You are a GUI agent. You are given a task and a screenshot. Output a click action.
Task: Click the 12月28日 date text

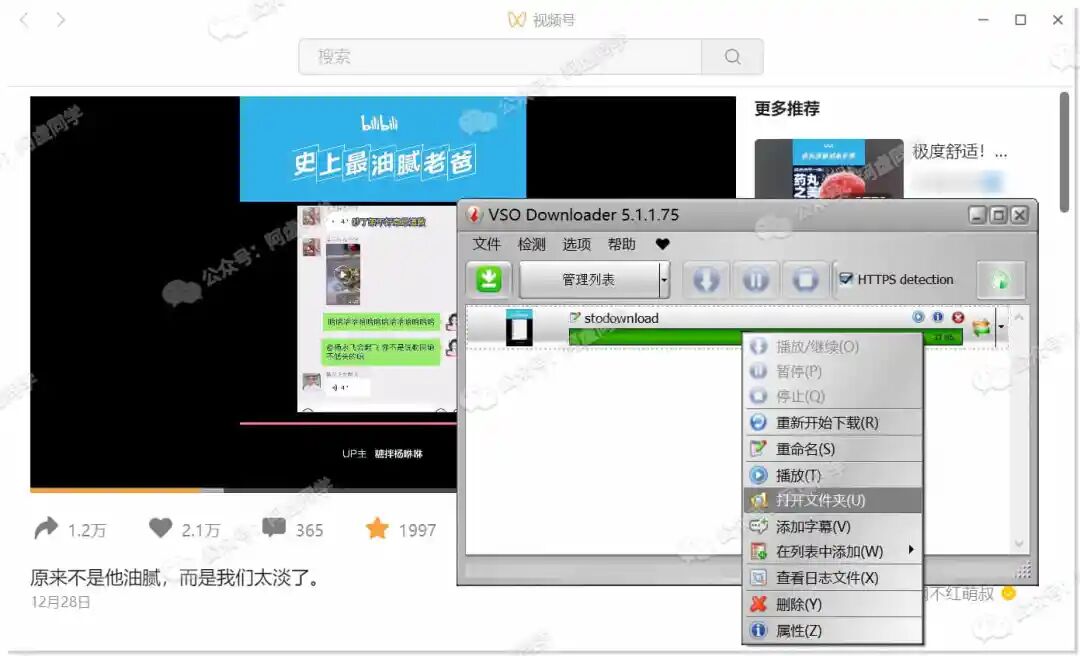[61, 602]
